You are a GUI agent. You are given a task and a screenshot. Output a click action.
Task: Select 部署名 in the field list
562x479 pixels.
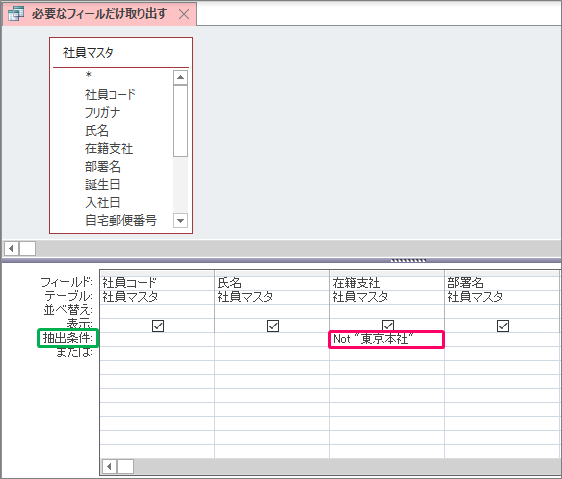click(x=103, y=166)
